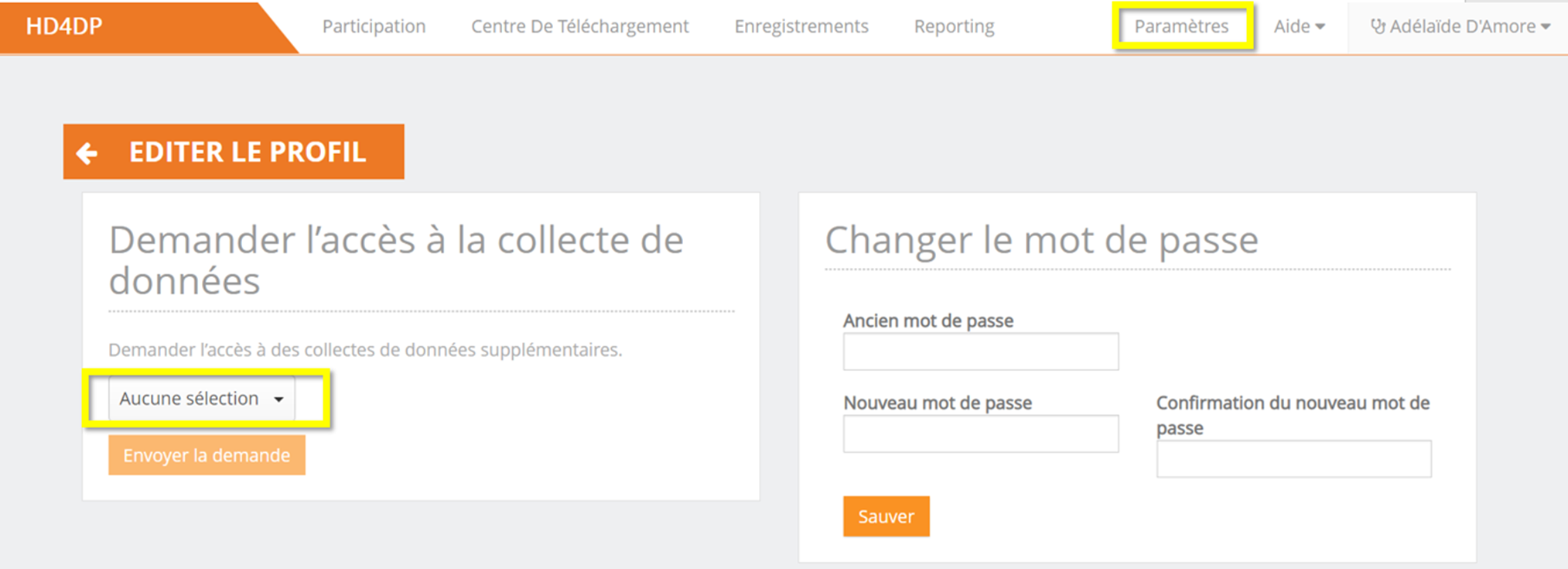1568x569 pixels.
Task: Click the Sauver button
Action: (886, 516)
